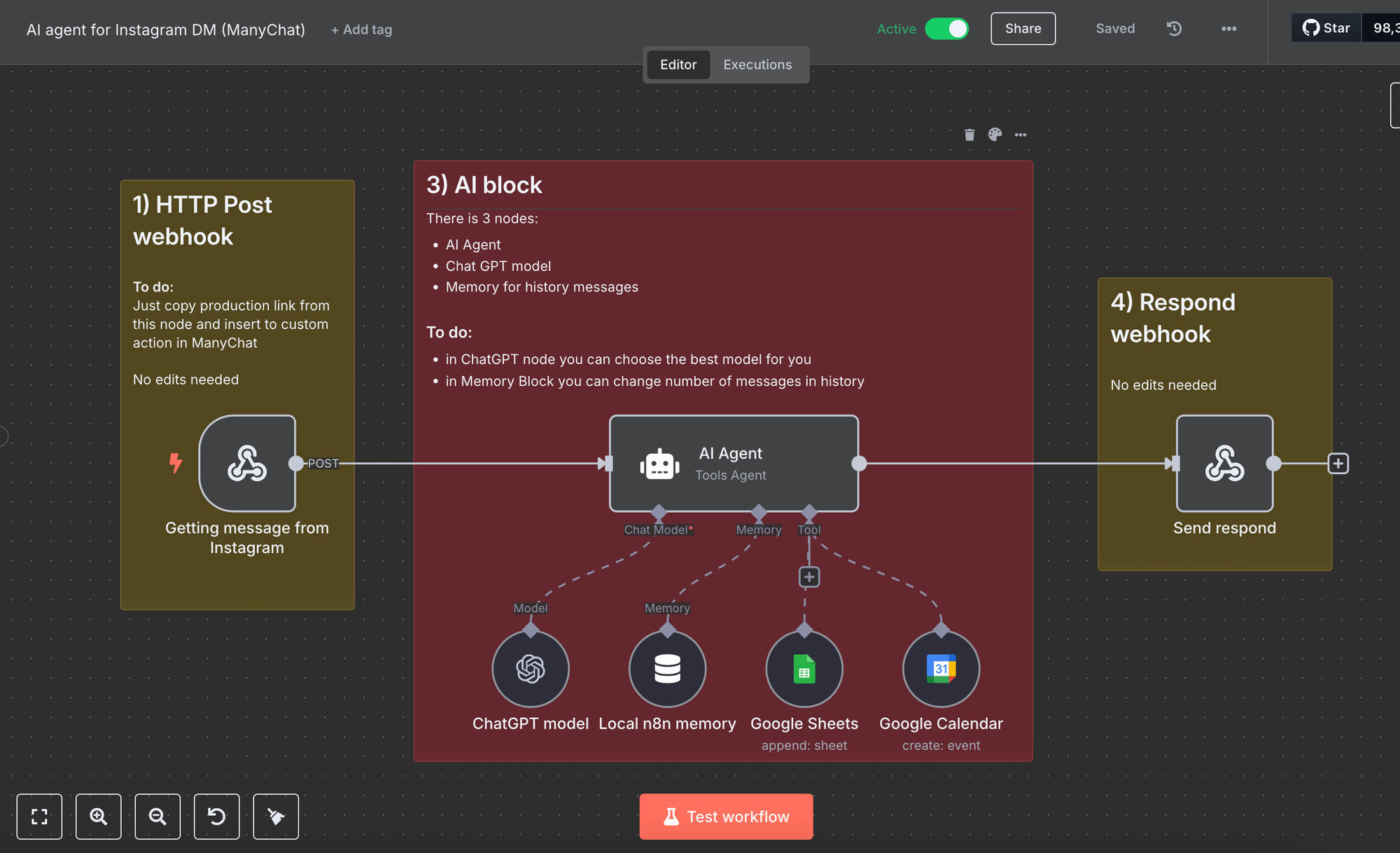Delete sticky note via trash icon
This screenshot has width=1400, height=853.
pos(969,134)
